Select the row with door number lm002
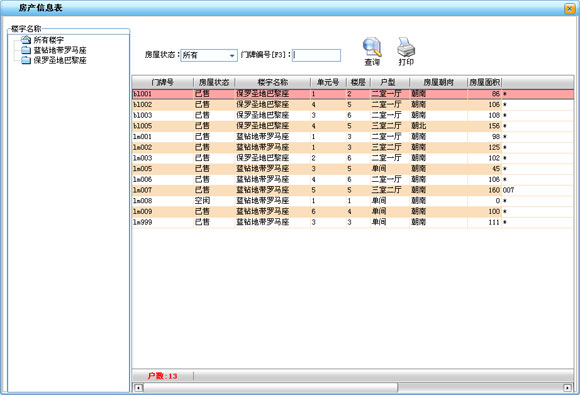This screenshot has height=395, width=580. [353, 148]
